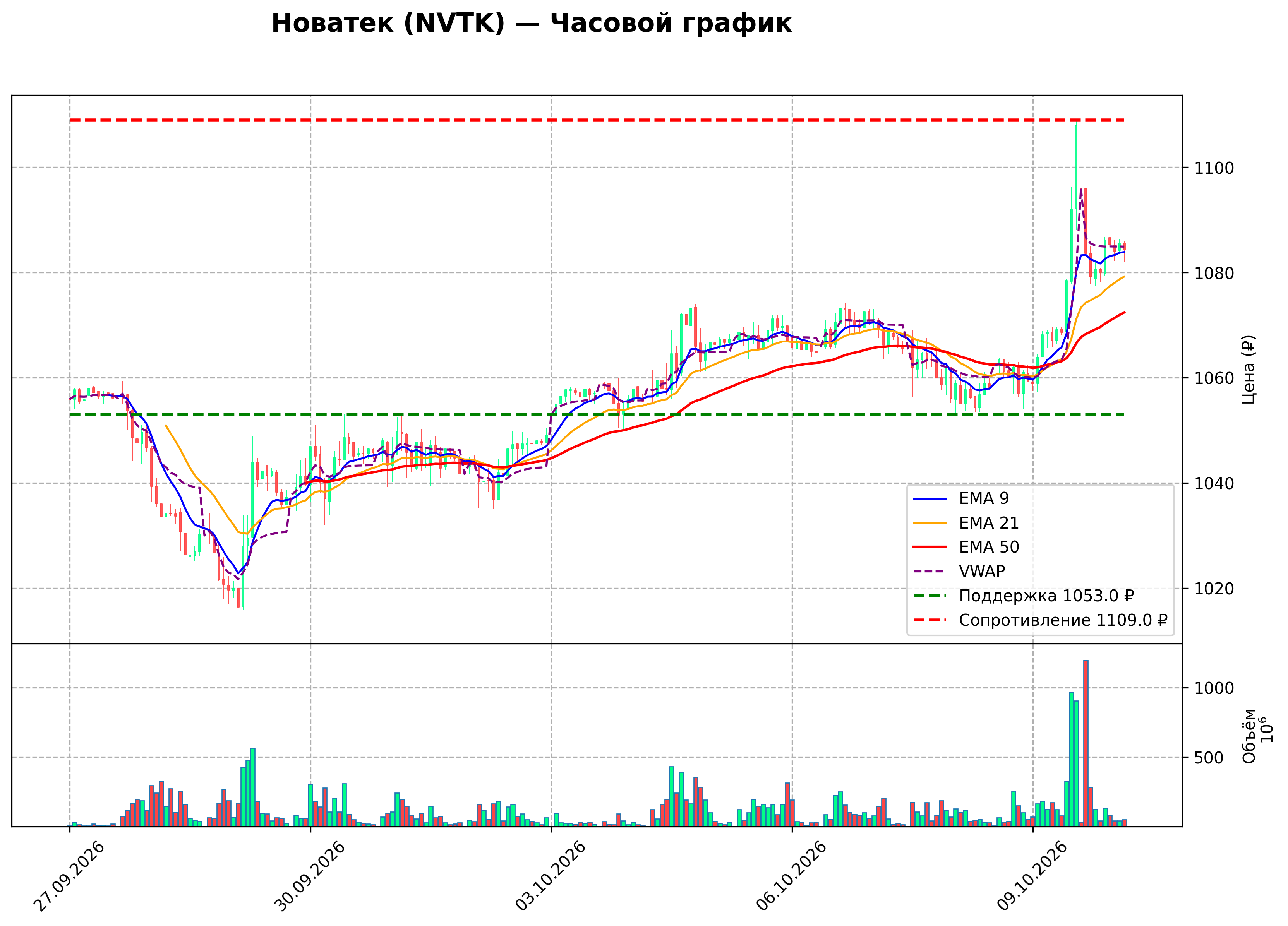1288x926 pixels.
Task: Select the EMA 21 legend entry
Action: (966, 523)
